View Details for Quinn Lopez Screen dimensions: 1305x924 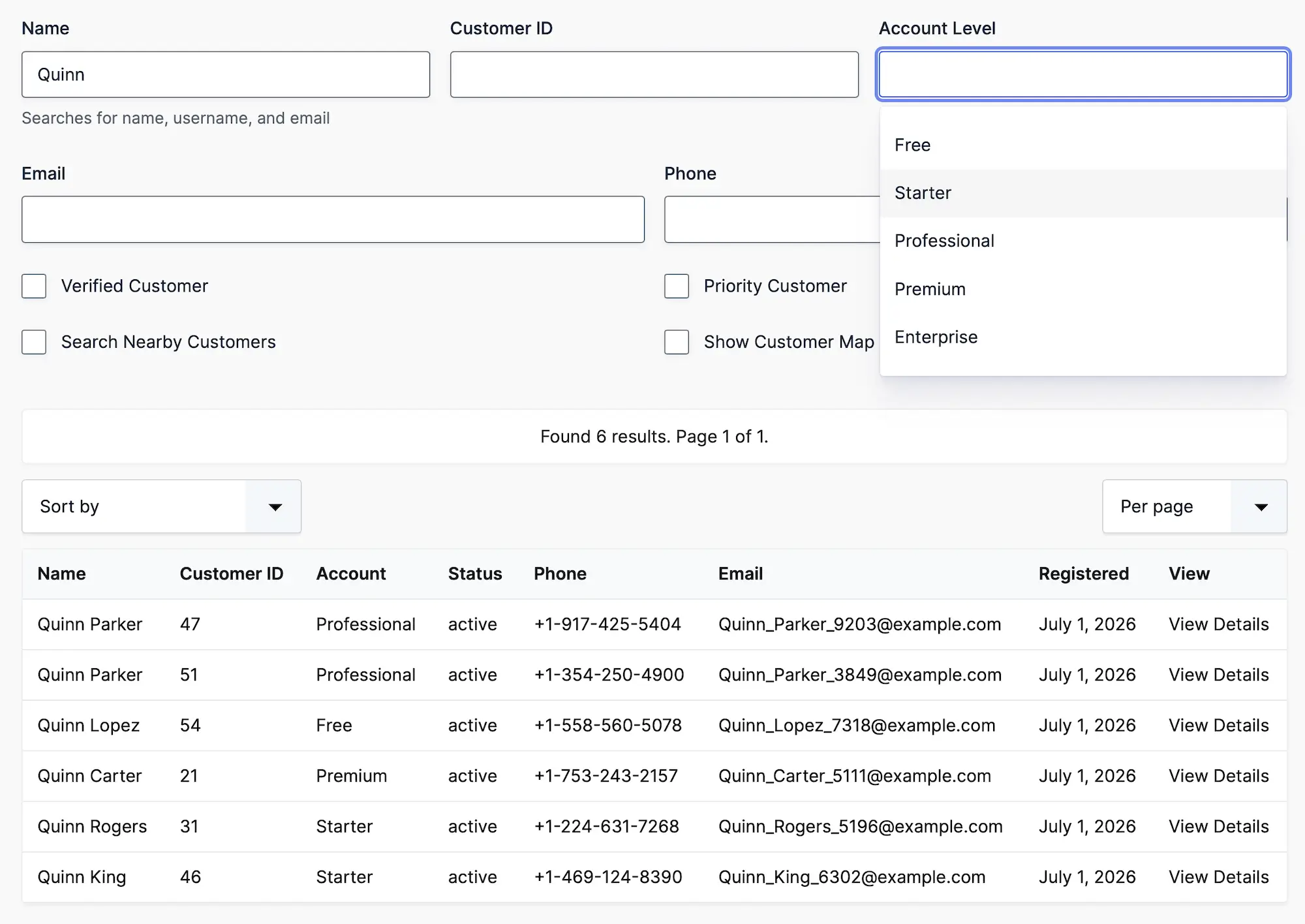pos(1218,726)
